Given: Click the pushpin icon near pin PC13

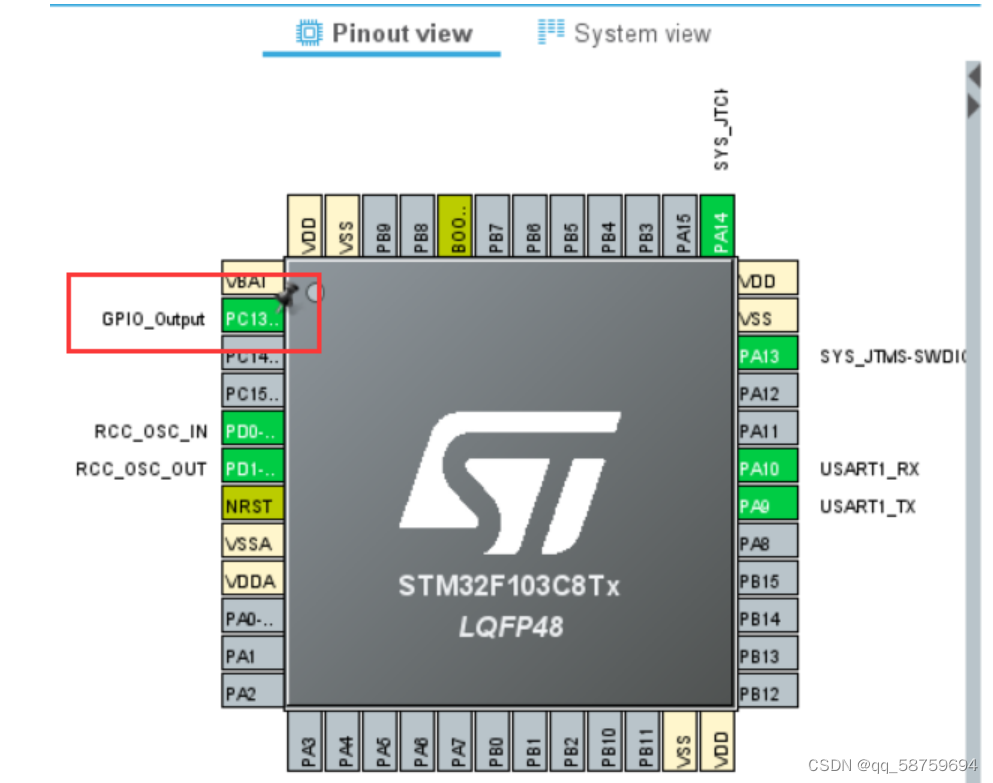Looking at the screenshot, I should click(290, 293).
